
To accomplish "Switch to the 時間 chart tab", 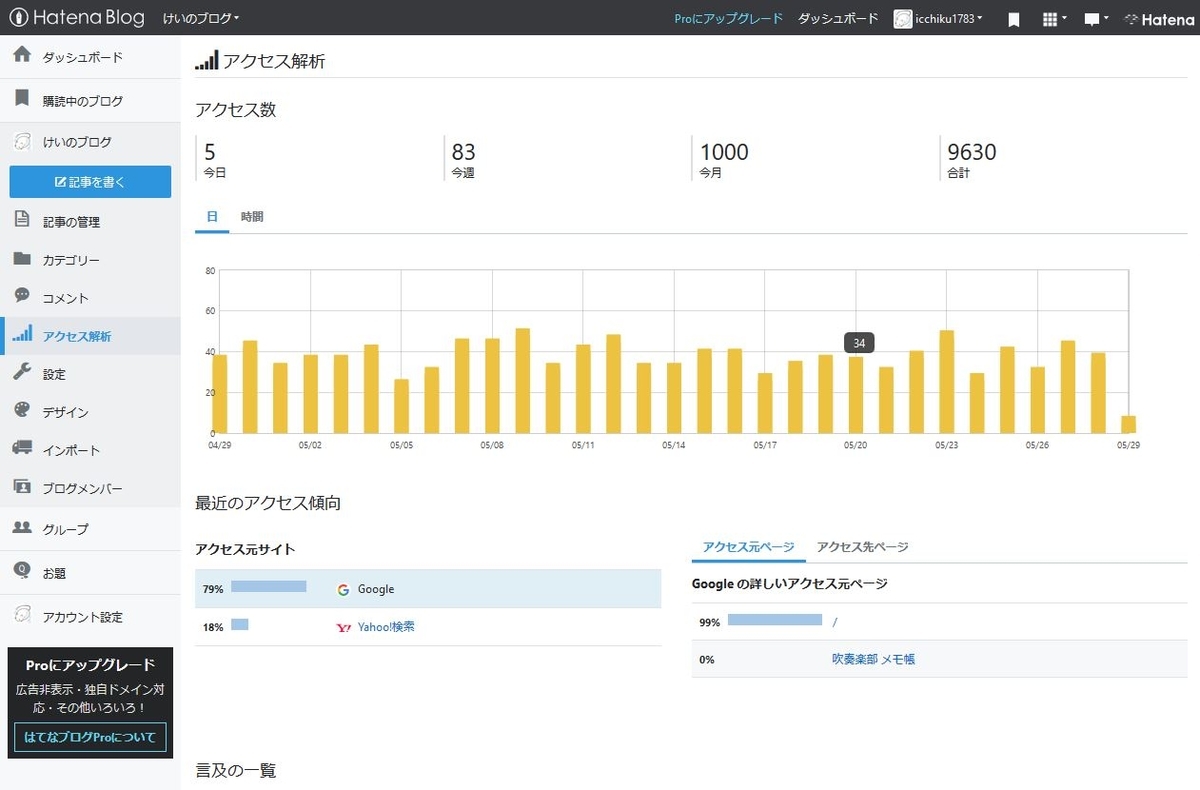I will tap(252, 216).
